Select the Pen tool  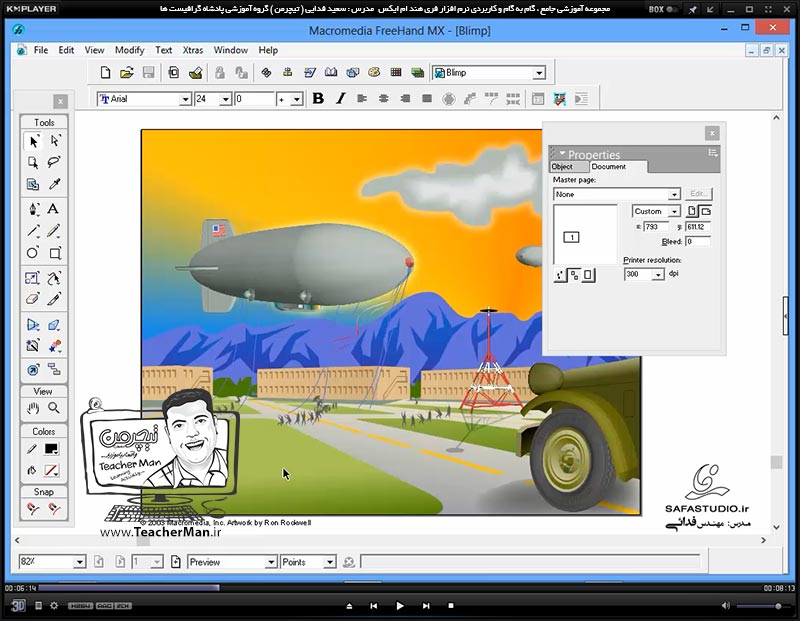click(33, 209)
